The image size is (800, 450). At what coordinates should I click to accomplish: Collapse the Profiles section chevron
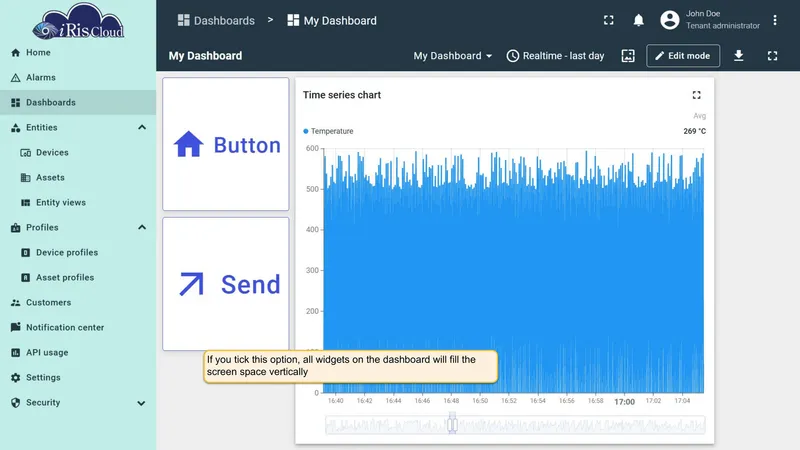[x=142, y=228]
